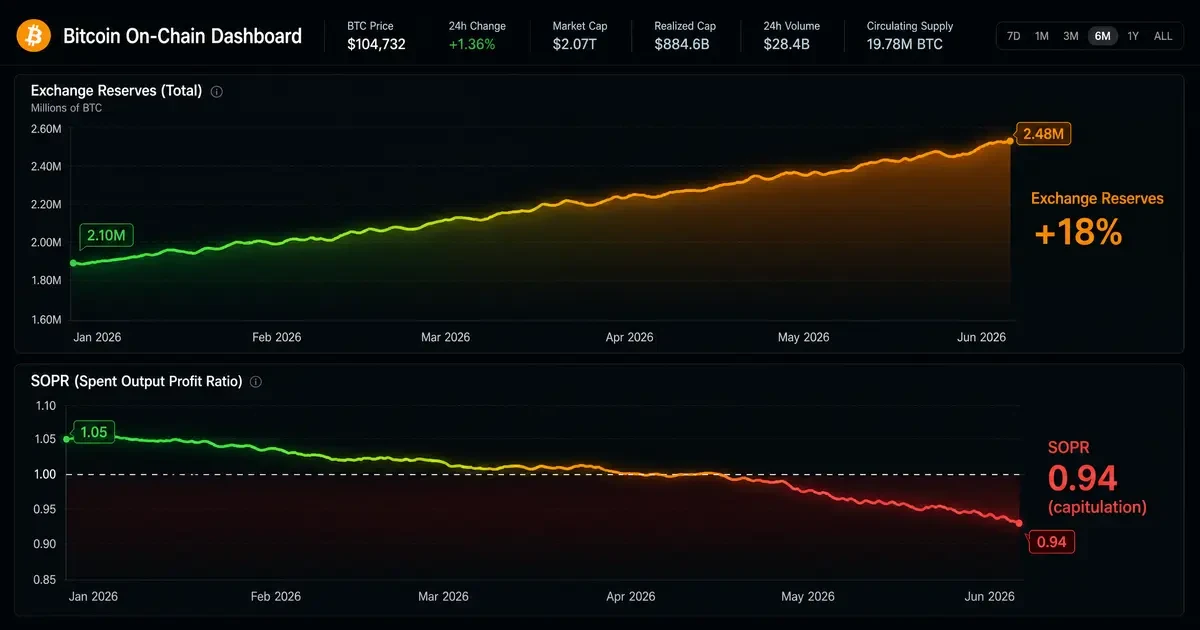The width and height of the screenshot is (1200, 630).
Task: Click the Millions of BTC subtitle
Action: point(66,108)
